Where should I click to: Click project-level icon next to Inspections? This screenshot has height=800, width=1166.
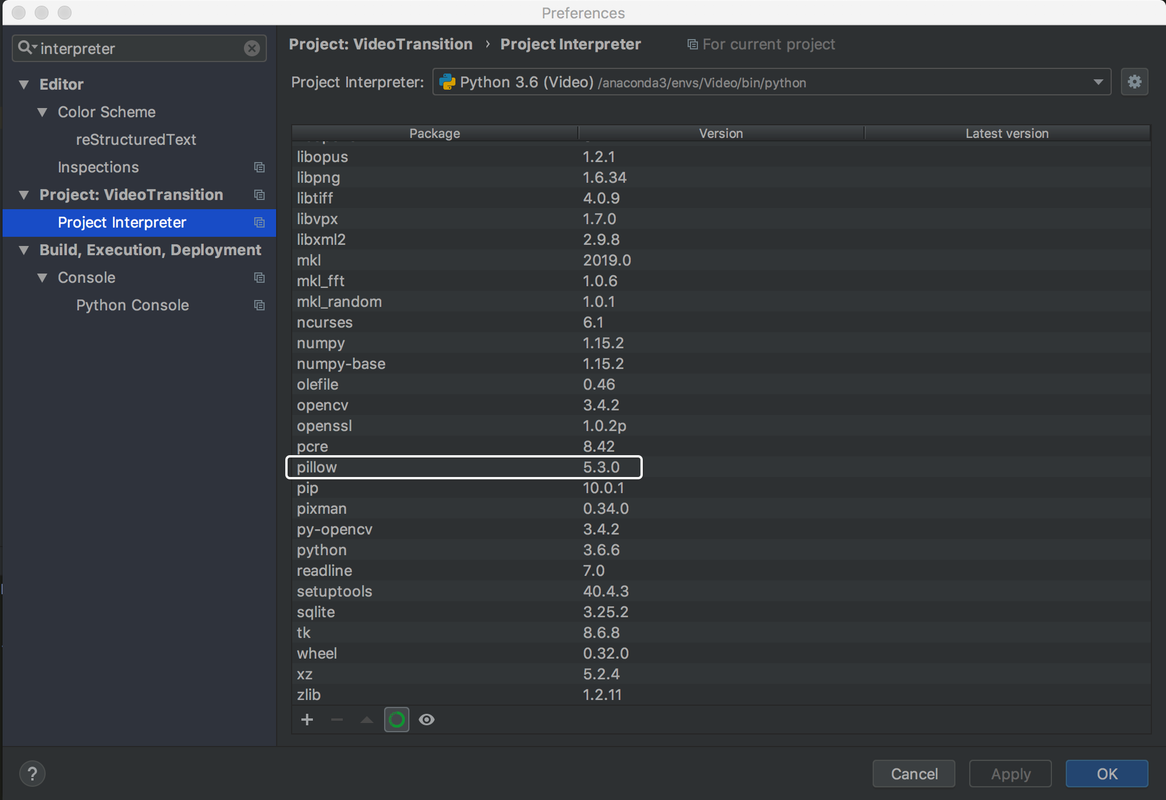point(259,167)
